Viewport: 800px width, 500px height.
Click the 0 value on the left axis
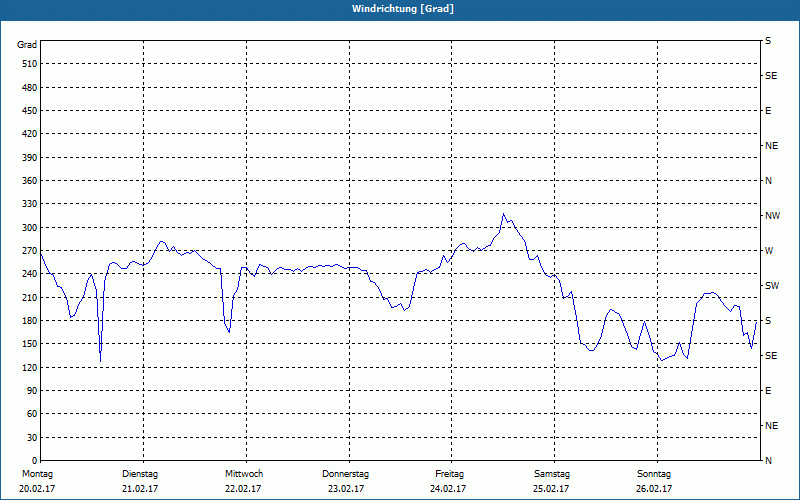pos(35,460)
